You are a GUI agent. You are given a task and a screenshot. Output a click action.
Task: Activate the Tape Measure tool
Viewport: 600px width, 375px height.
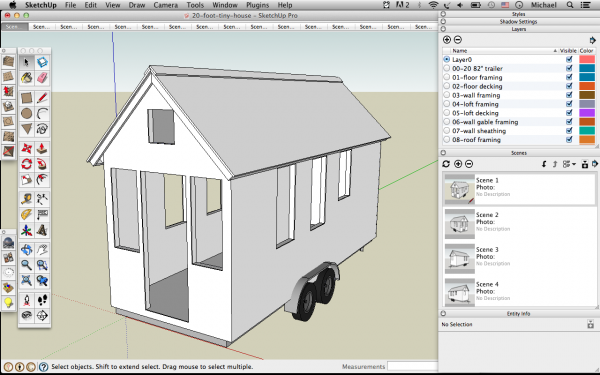(26, 199)
